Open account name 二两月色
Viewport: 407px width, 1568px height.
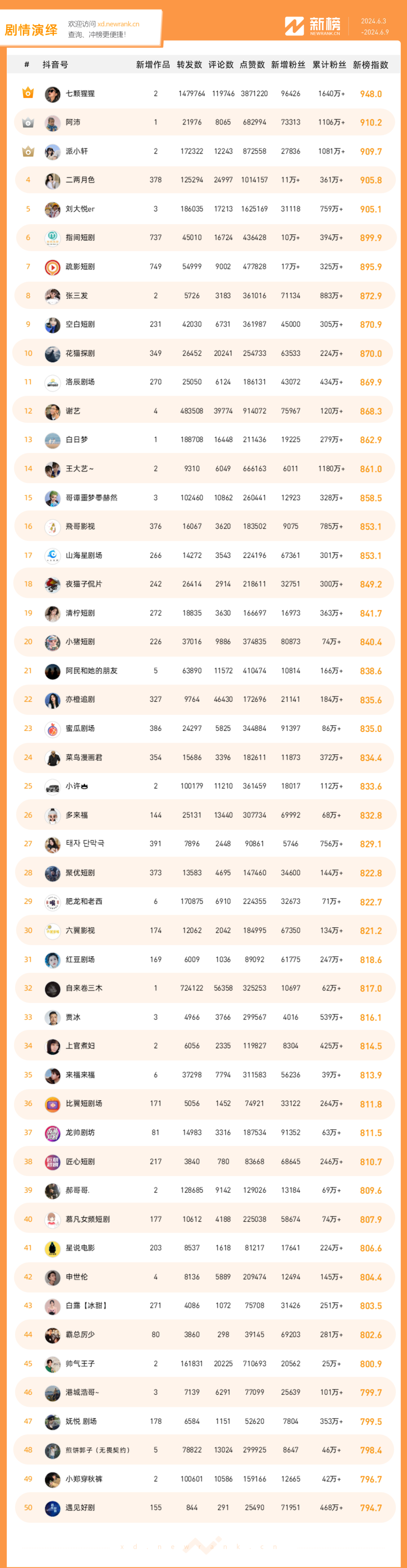tap(80, 180)
